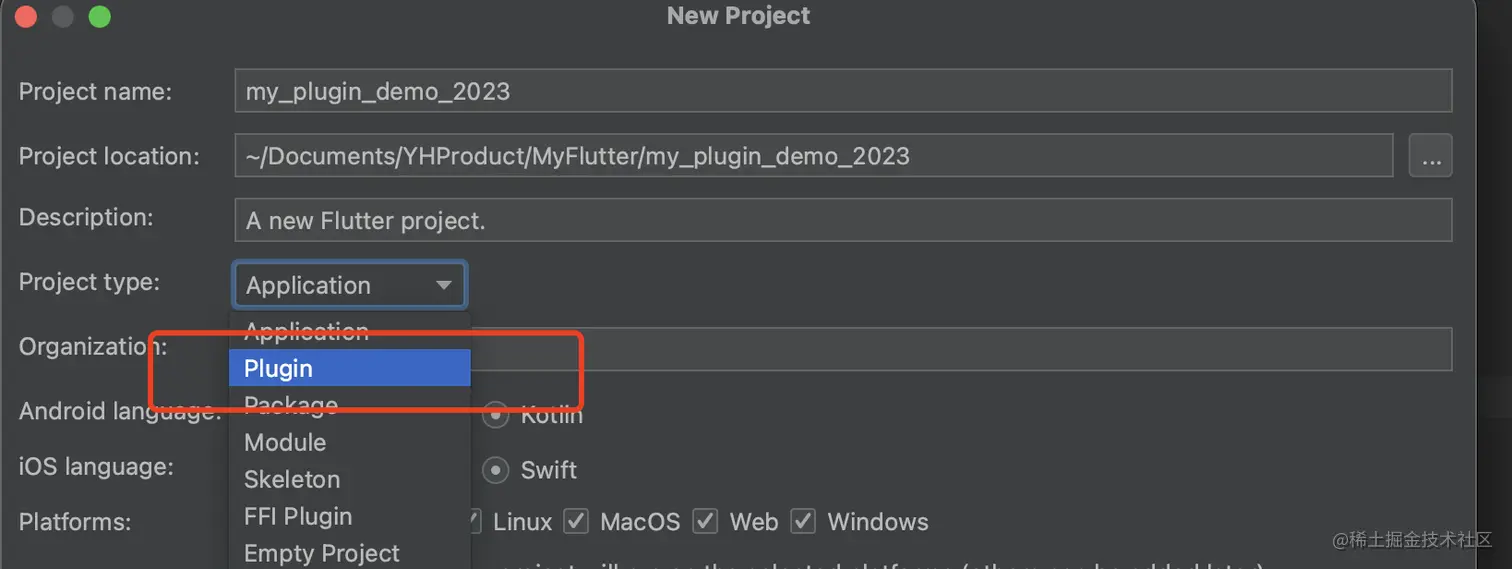Pick Package from the project type list

(x=291, y=405)
